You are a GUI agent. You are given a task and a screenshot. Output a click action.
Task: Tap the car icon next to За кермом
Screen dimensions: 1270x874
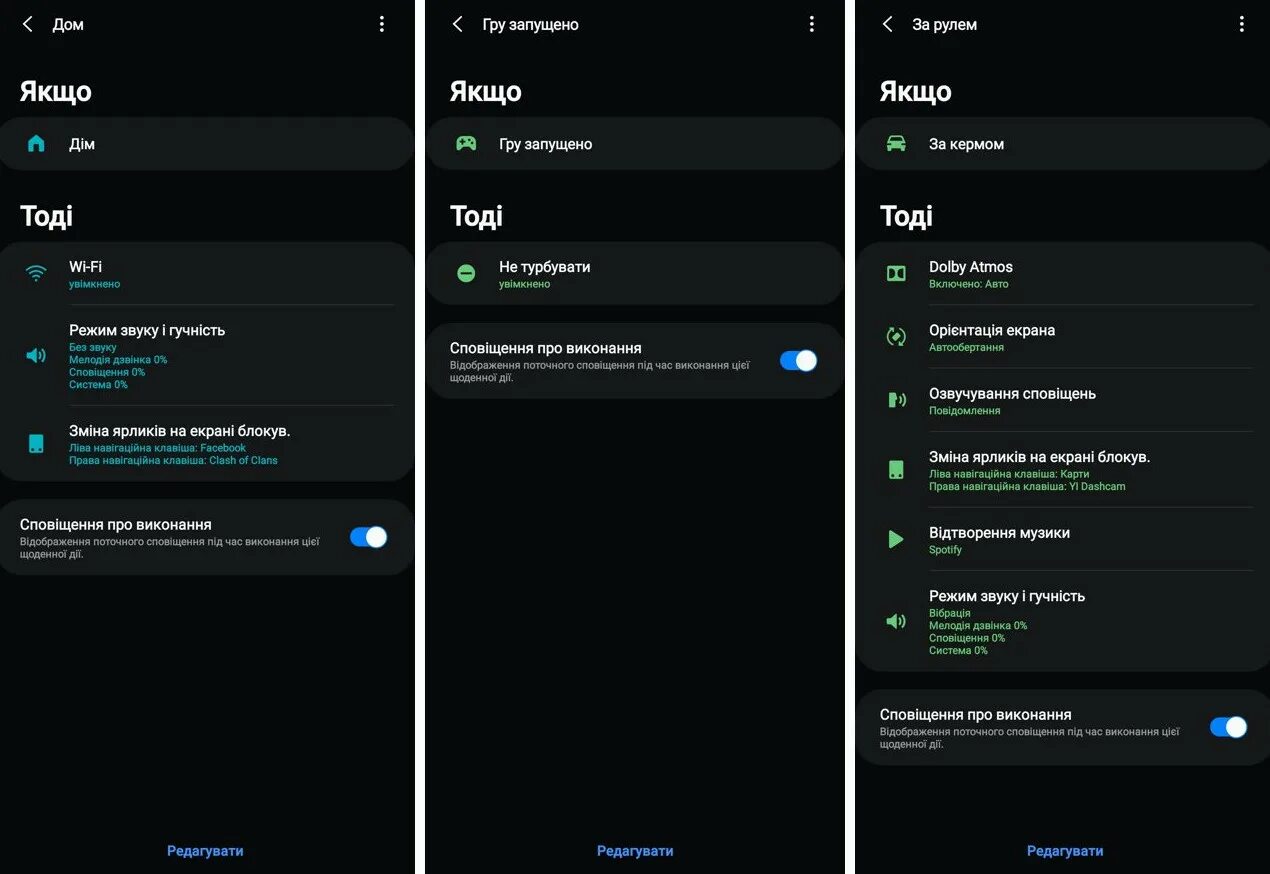pyautogui.click(x=896, y=144)
